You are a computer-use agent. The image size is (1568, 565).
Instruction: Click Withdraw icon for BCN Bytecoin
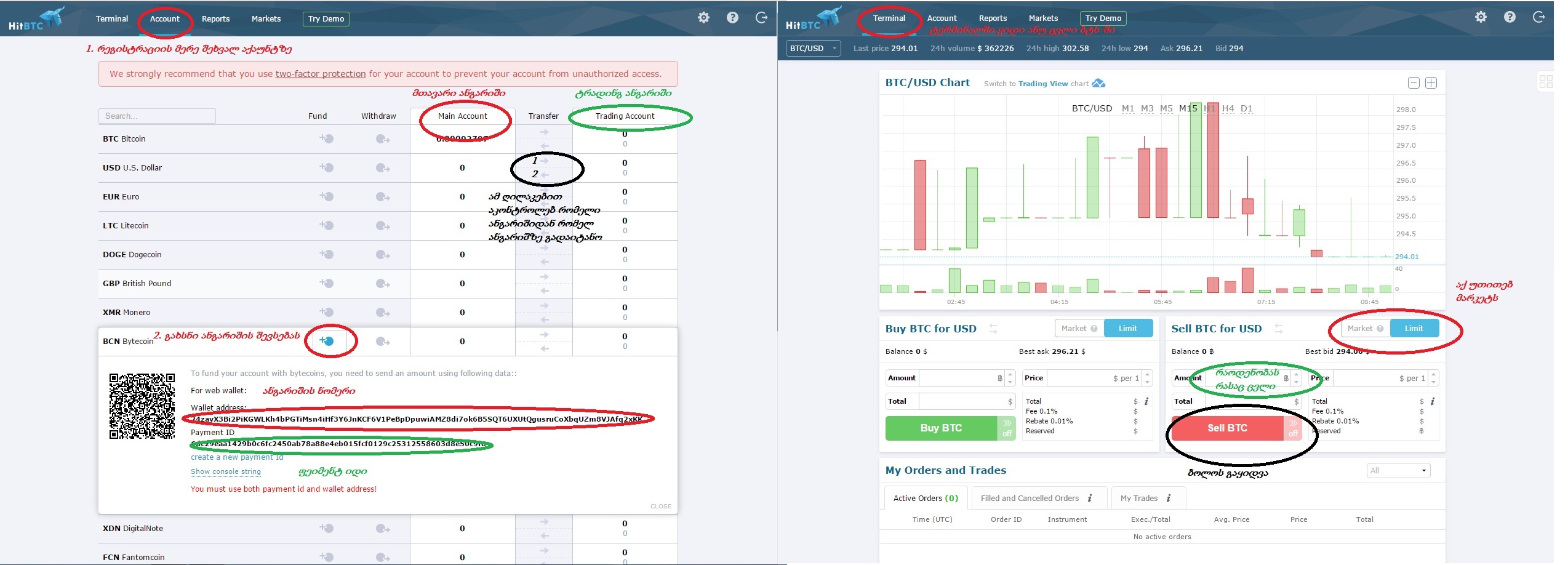click(x=383, y=342)
